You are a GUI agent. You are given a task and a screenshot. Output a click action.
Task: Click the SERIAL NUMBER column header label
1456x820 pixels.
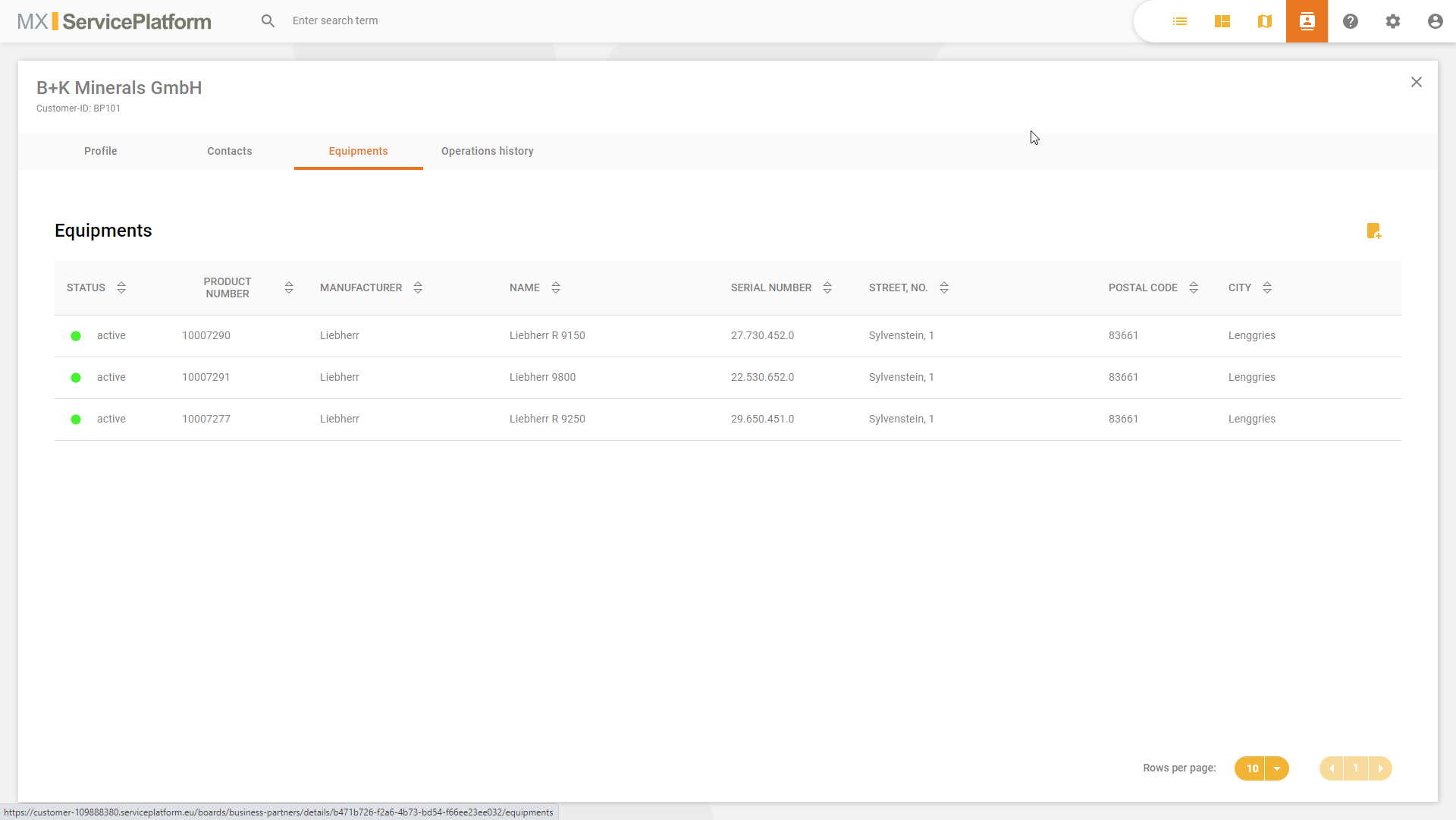771,287
